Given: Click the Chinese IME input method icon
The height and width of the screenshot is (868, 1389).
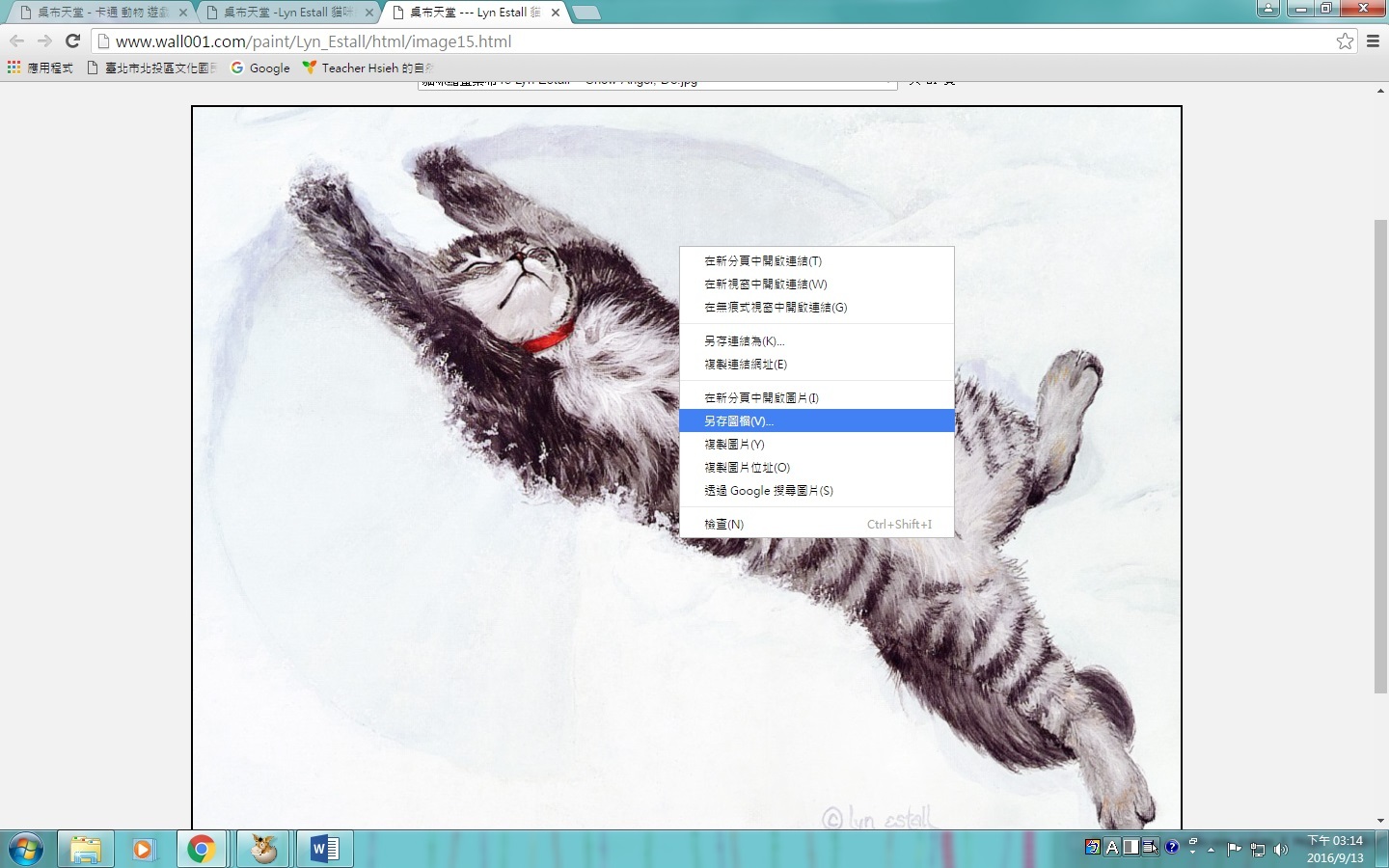Looking at the screenshot, I should [x=1092, y=848].
